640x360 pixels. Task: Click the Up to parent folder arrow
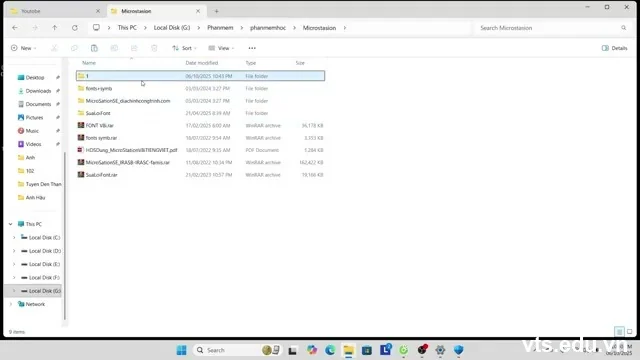pos(55,28)
